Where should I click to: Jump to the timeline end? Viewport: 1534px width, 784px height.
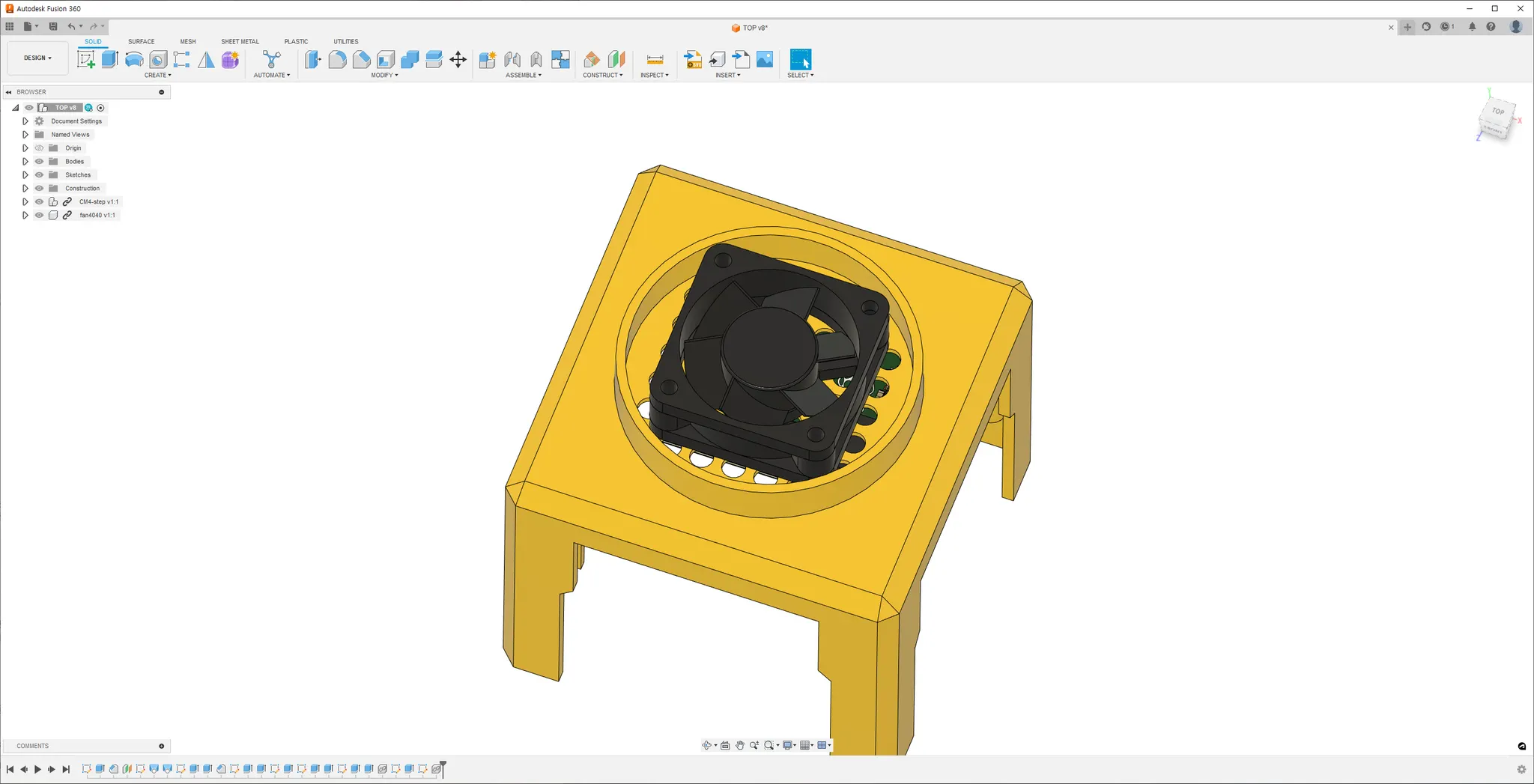click(x=66, y=769)
